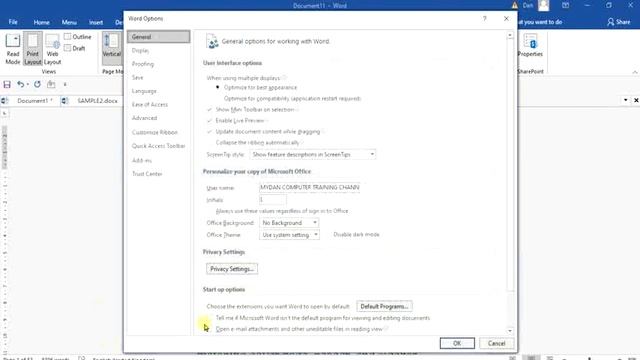Image resolution: width=640 pixels, height=360 pixels.
Task: Select the Customize Ribbon category
Action: click(x=158, y=132)
